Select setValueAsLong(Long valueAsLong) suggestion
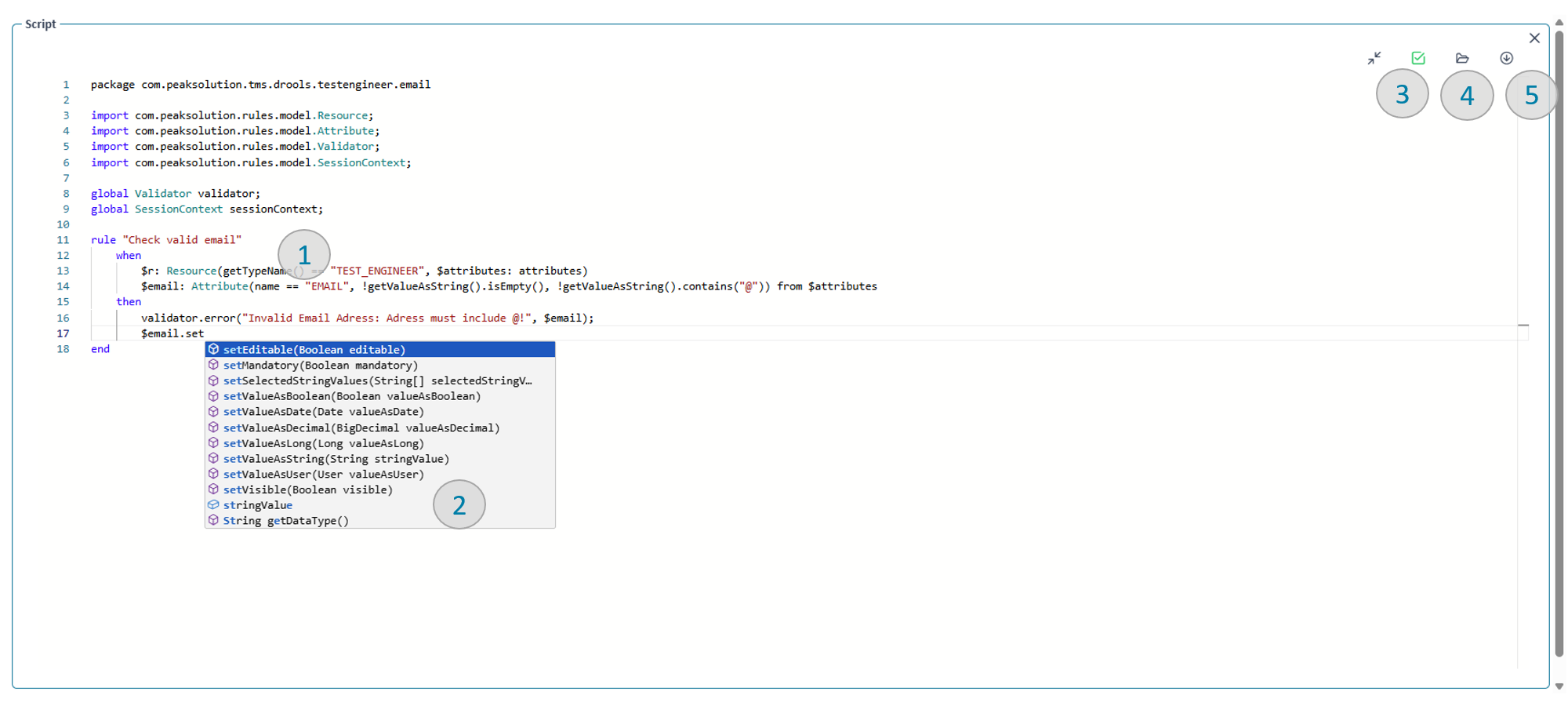 coord(380,443)
